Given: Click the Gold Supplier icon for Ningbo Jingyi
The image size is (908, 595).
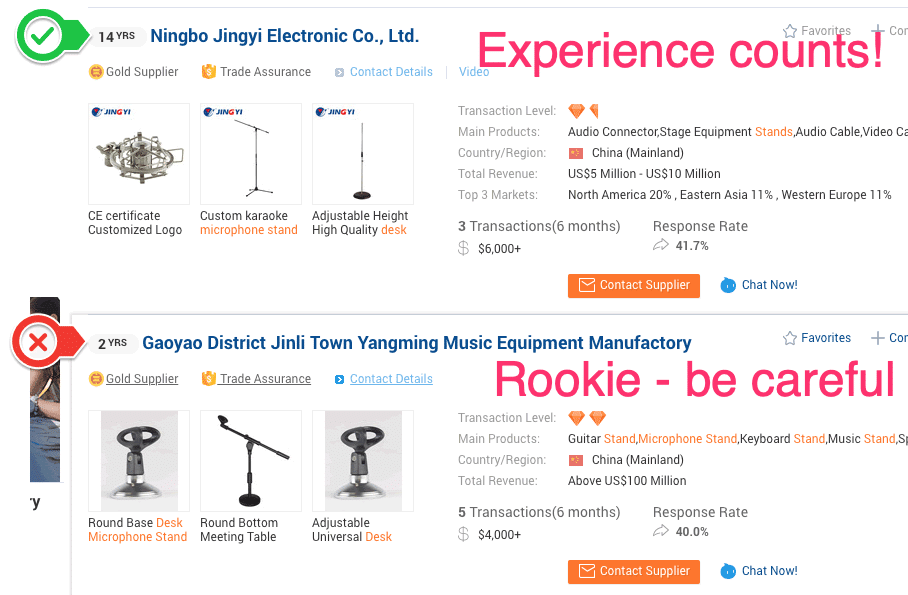Looking at the screenshot, I should point(96,72).
